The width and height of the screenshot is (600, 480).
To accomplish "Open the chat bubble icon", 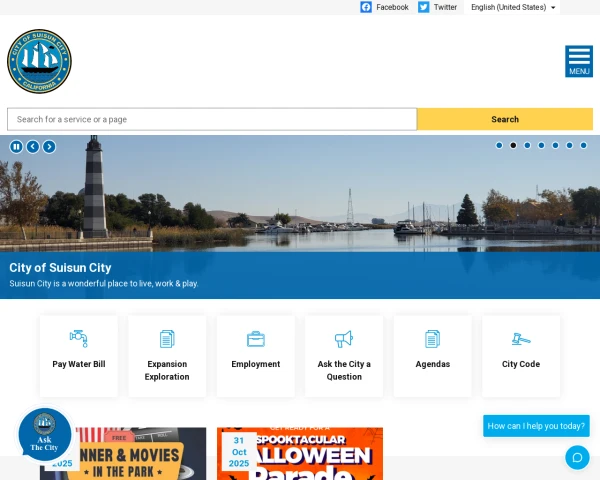I will [577, 457].
